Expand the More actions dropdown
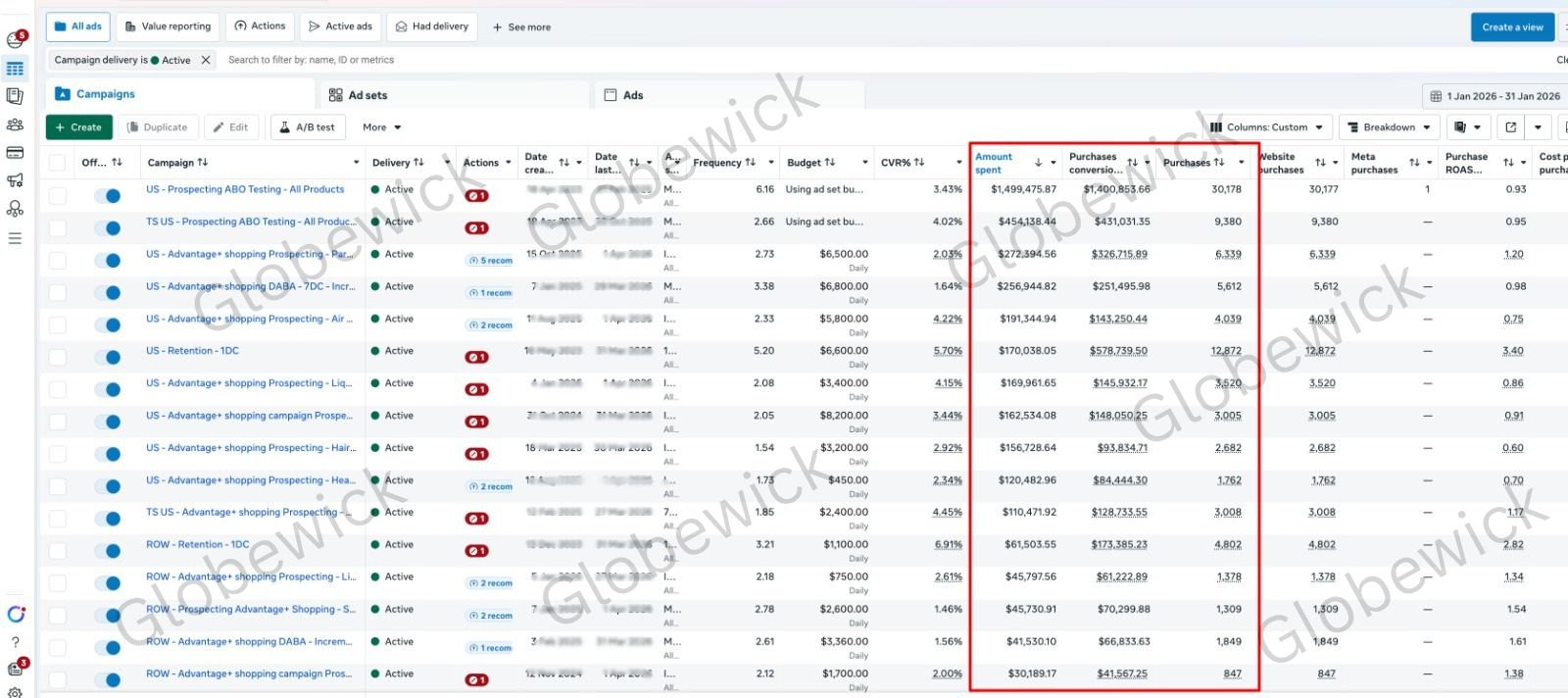The width and height of the screenshot is (1568, 698). tap(381, 127)
